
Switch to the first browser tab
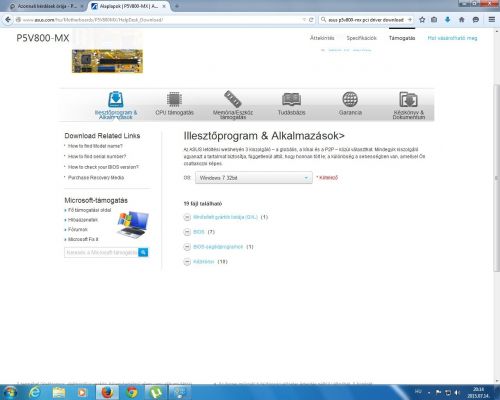point(46,6)
